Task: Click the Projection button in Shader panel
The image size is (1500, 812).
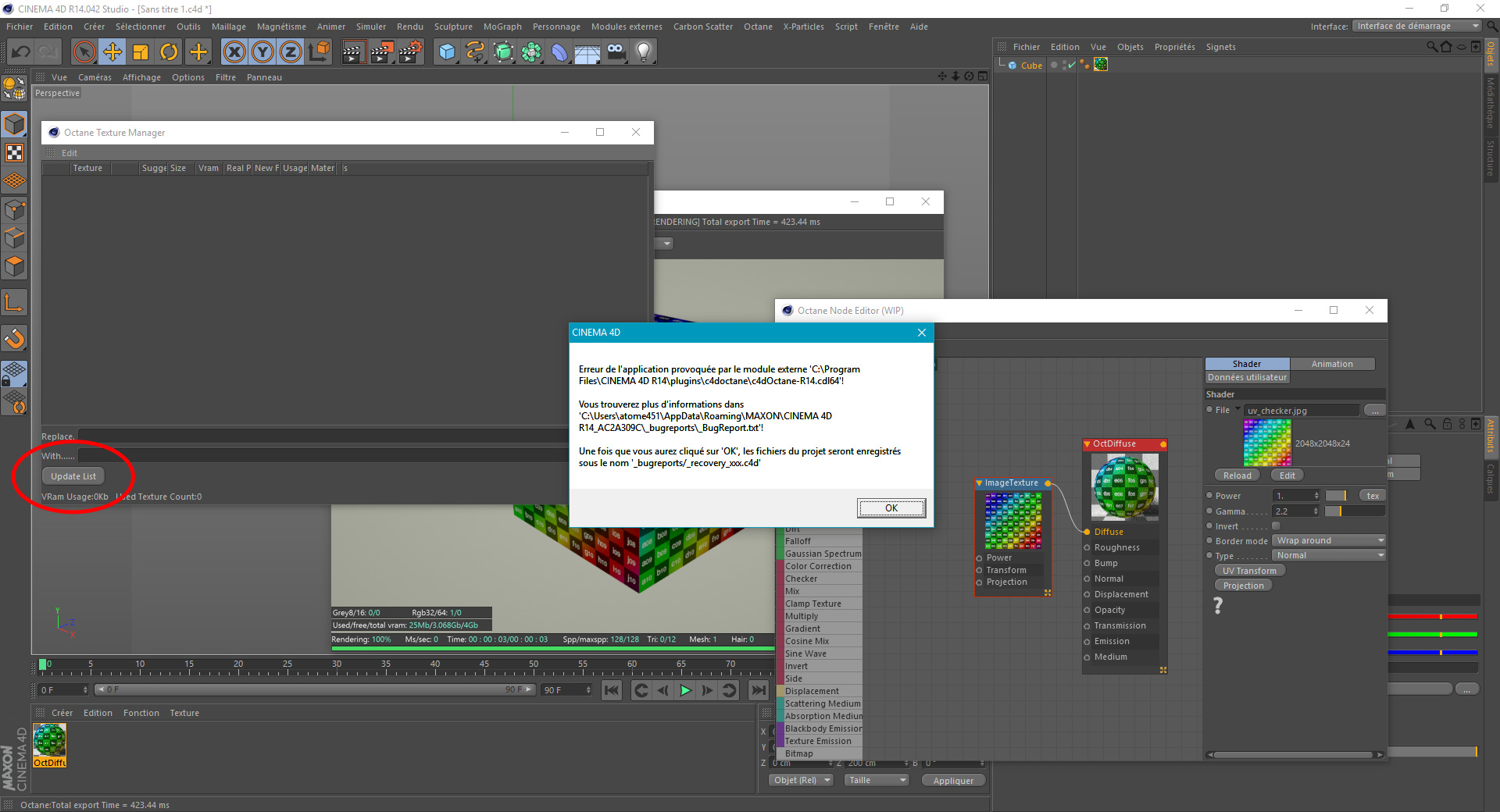Action: (1243, 586)
